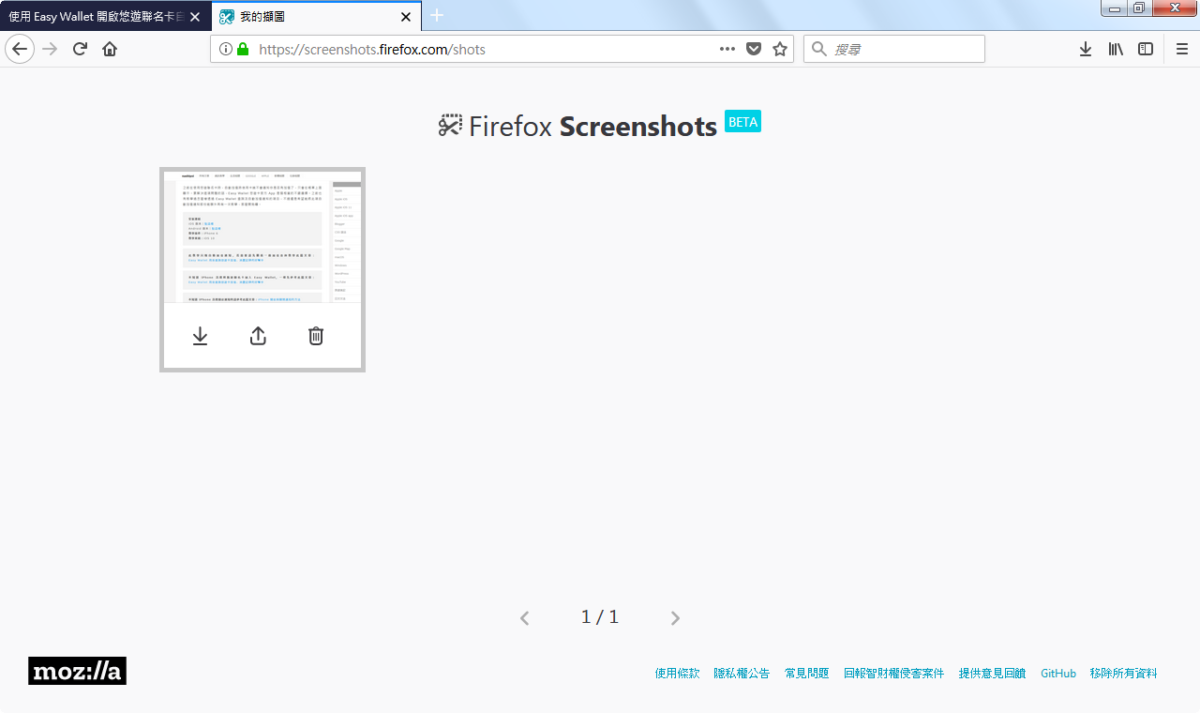Image resolution: width=1200 pixels, height=713 pixels.
Task: Toggle the sidebar view
Action: (x=1146, y=49)
